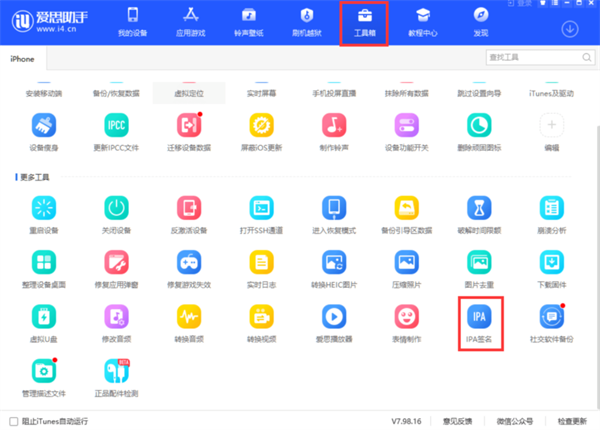This screenshot has height=430, width=600.
Task: Open the 修复游戏失效 gamepad tool
Action: 189,262
